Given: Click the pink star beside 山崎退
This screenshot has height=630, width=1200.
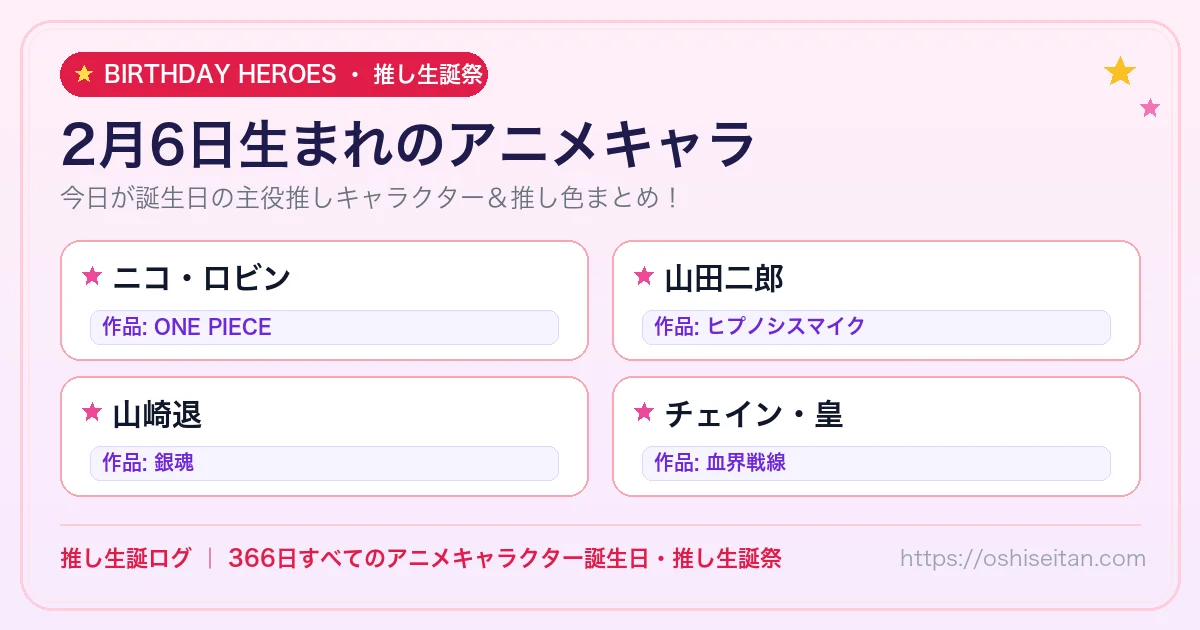Looking at the screenshot, I should tap(92, 412).
